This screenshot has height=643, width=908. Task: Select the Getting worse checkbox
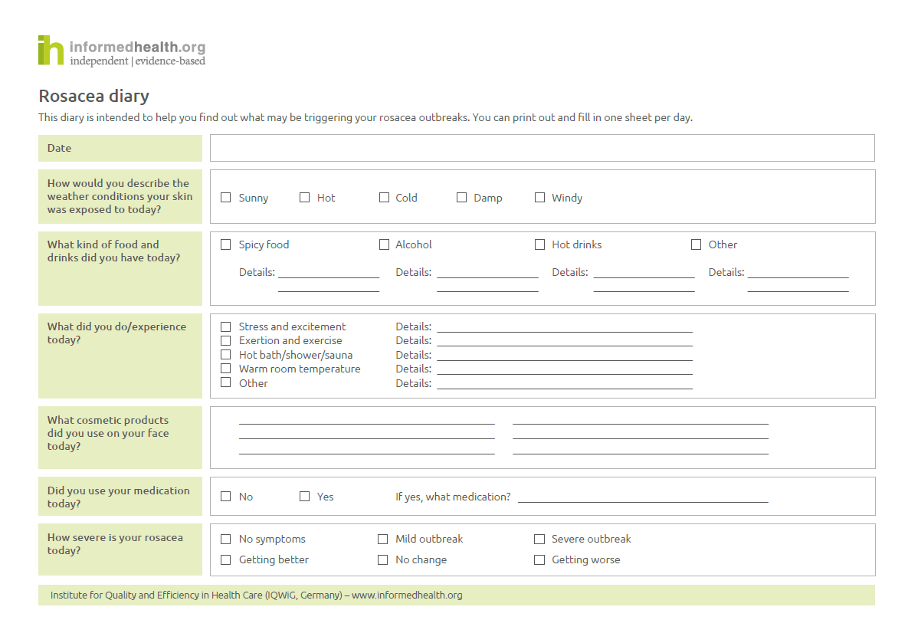point(539,560)
